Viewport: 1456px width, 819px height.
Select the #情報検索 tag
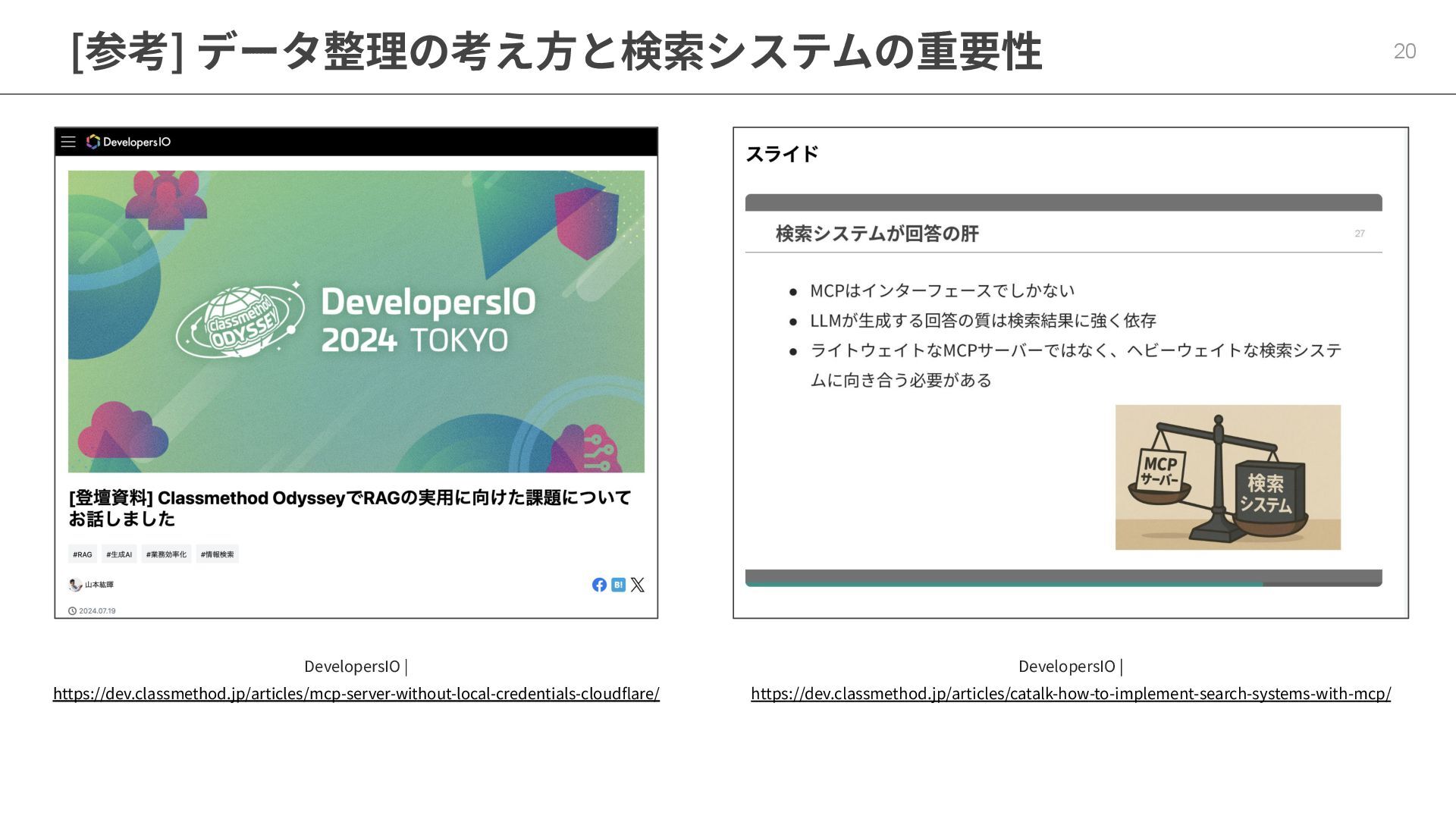pos(217,554)
